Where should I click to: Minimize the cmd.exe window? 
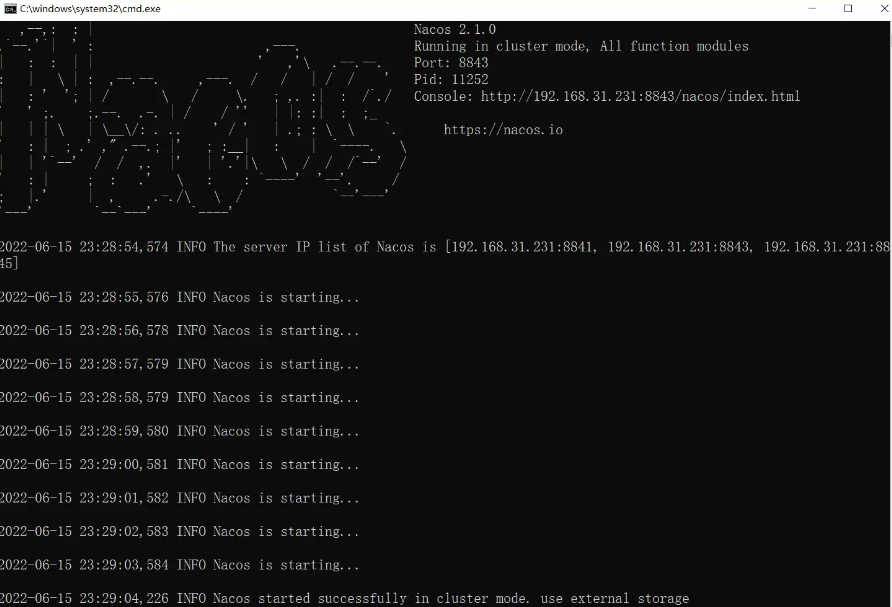coord(812,9)
